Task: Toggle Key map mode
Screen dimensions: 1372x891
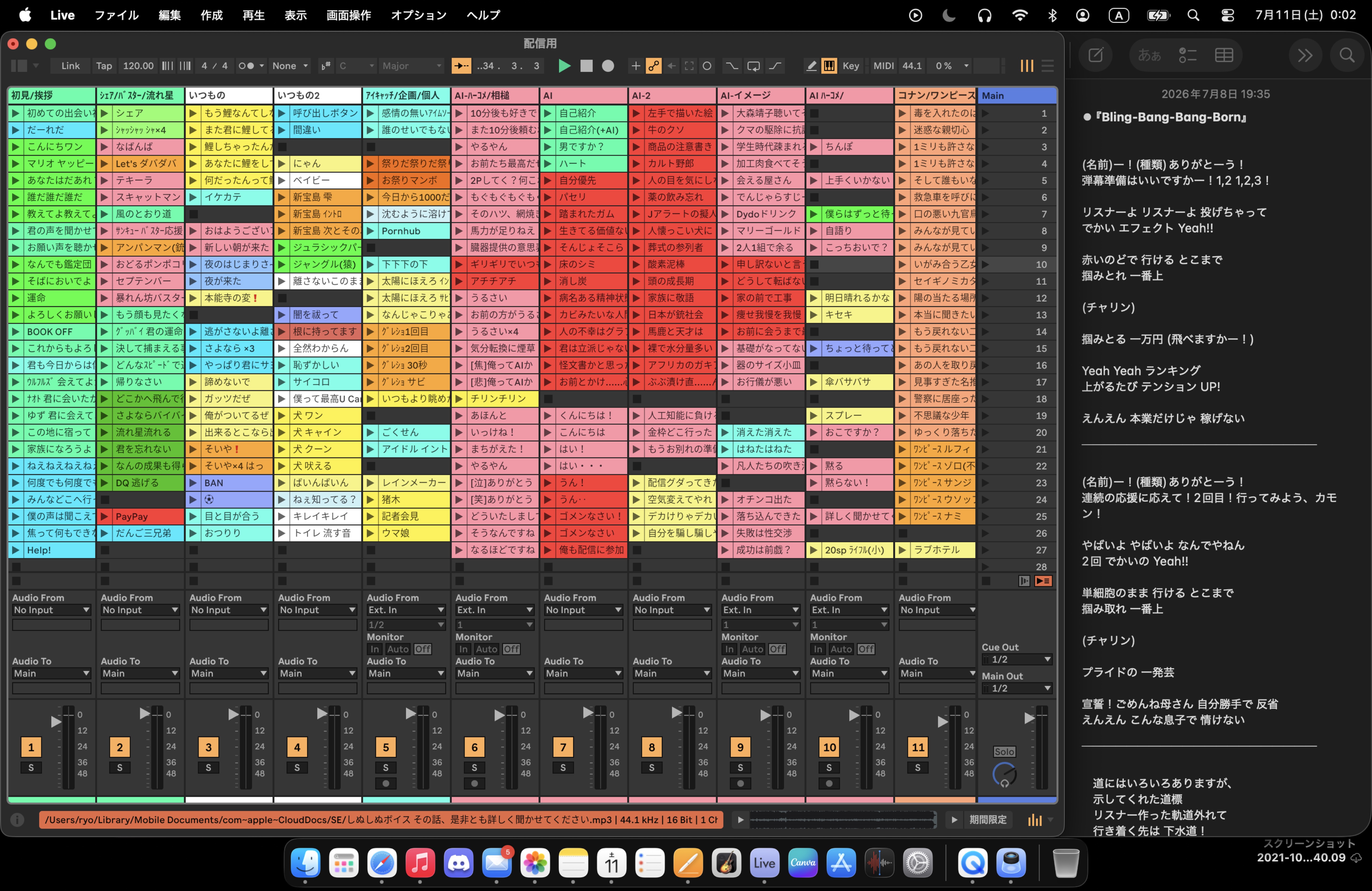Action: (850, 66)
